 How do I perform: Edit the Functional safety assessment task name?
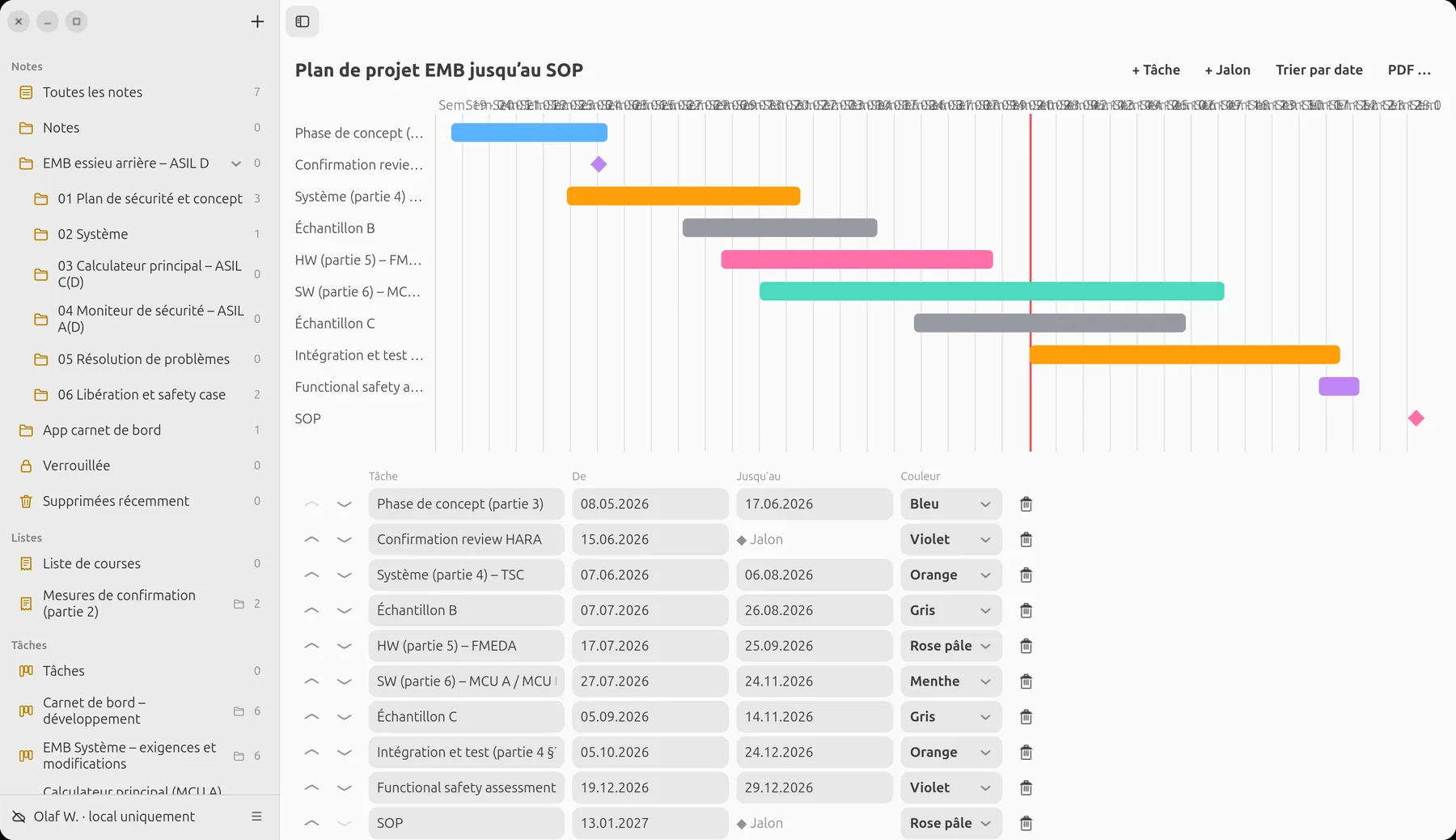tap(466, 787)
